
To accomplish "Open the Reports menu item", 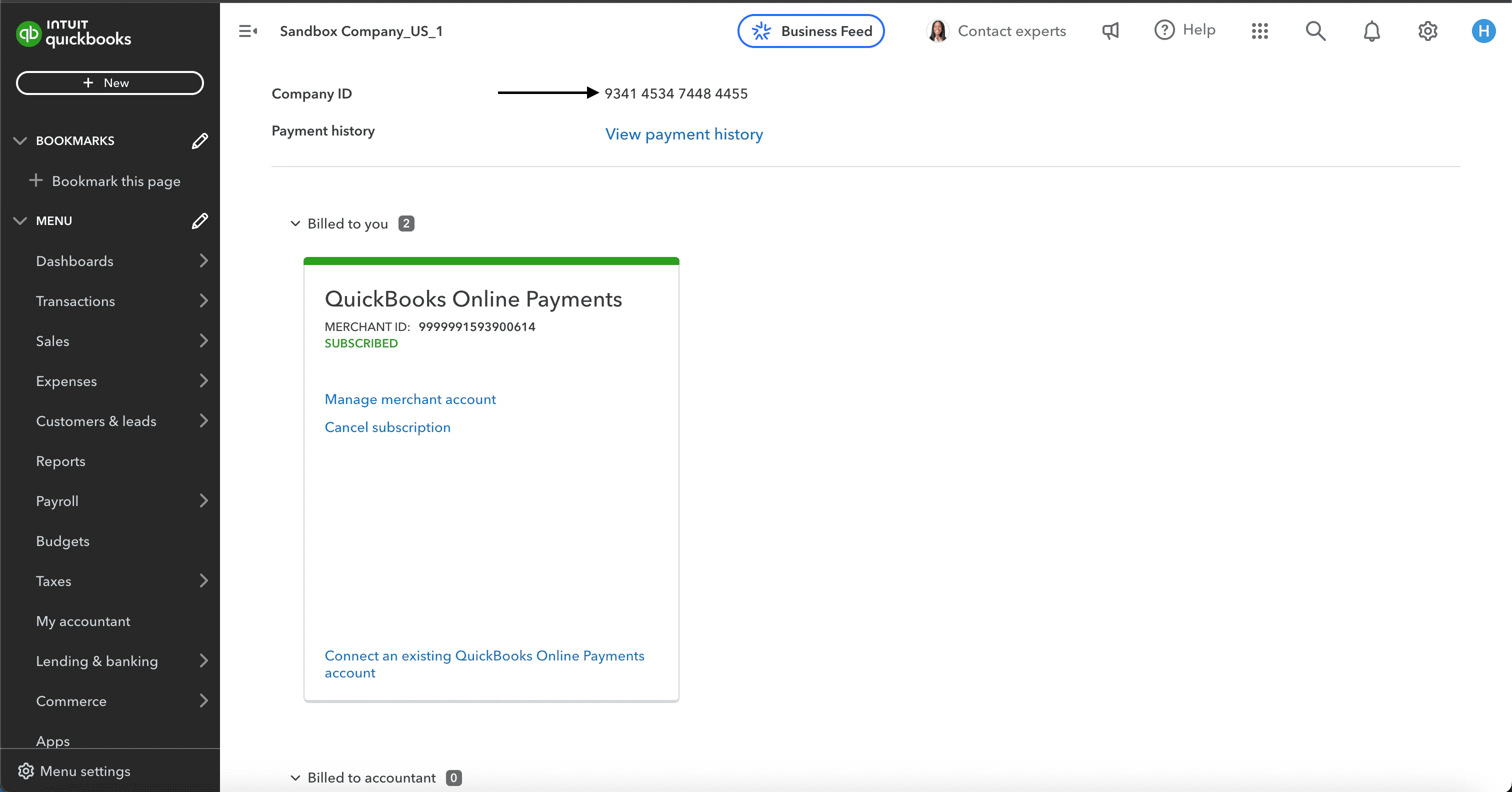I will [60, 461].
